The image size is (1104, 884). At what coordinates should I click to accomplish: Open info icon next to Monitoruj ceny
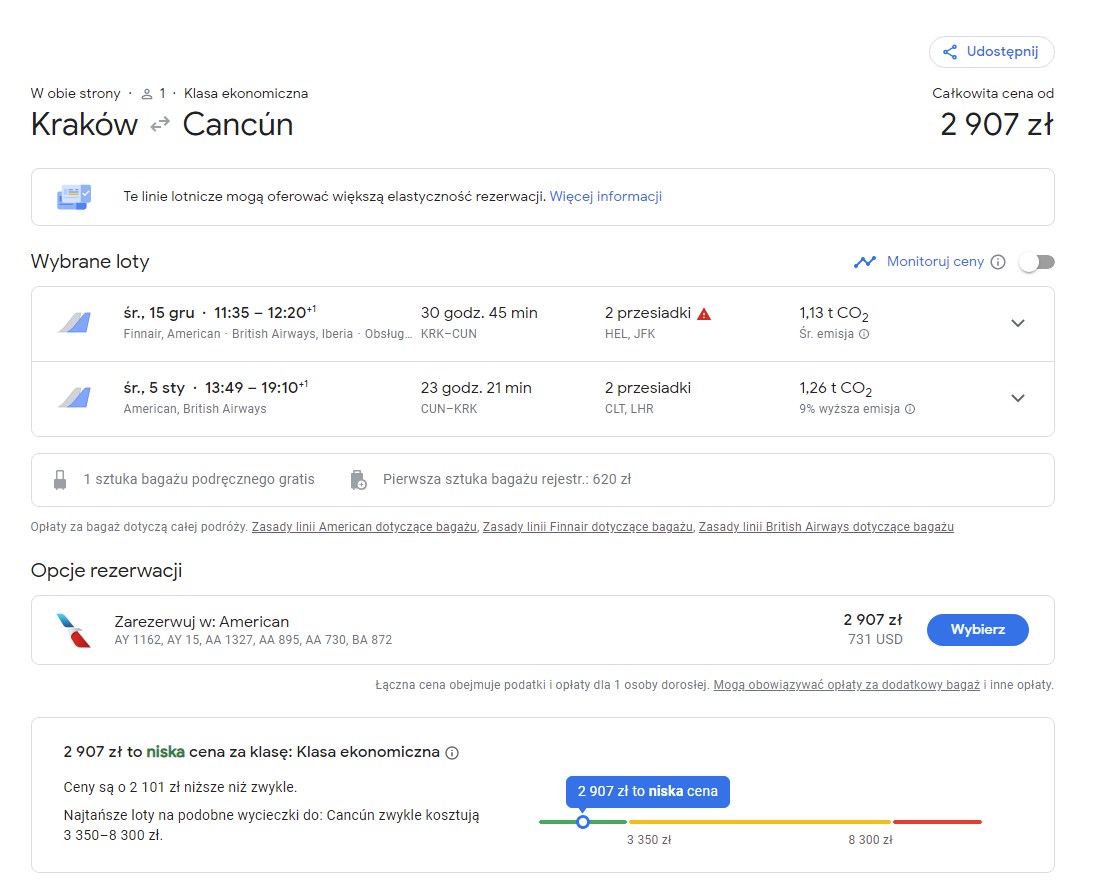[998, 262]
